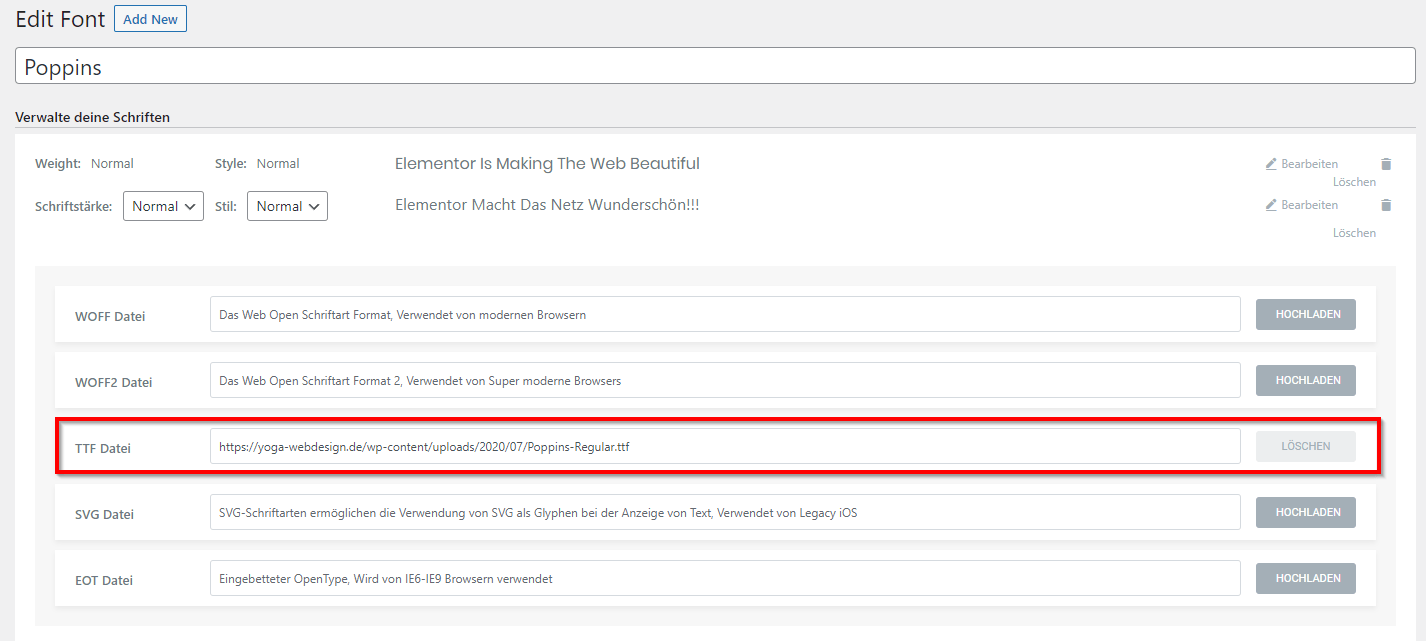Upload an SVG file via Hochladen
The width and height of the screenshot is (1426, 641).
(x=1306, y=512)
